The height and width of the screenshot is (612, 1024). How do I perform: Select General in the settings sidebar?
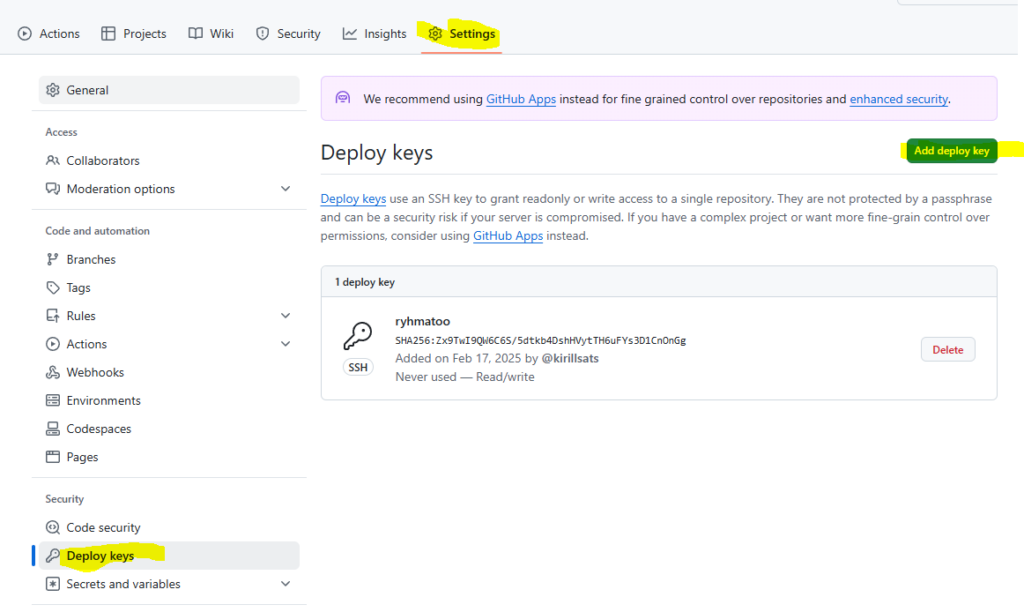click(x=169, y=90)
